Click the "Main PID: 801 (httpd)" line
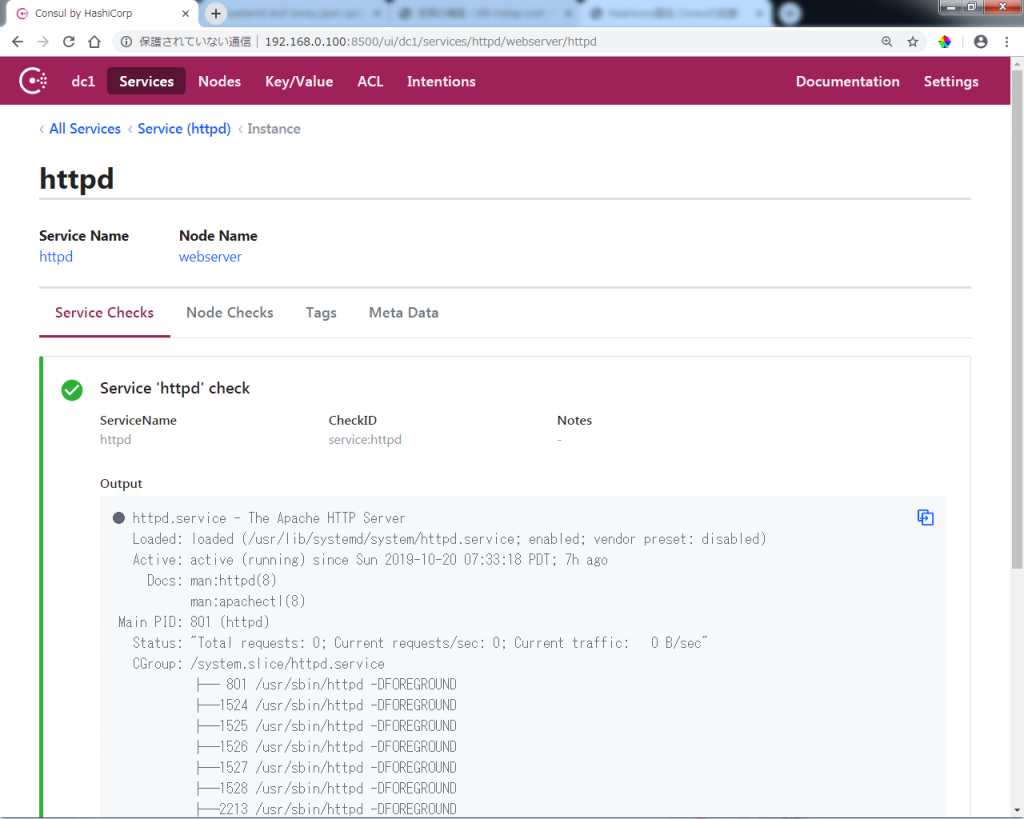Viewport: 1024px width, 819px height. click(x=193, y=622)
